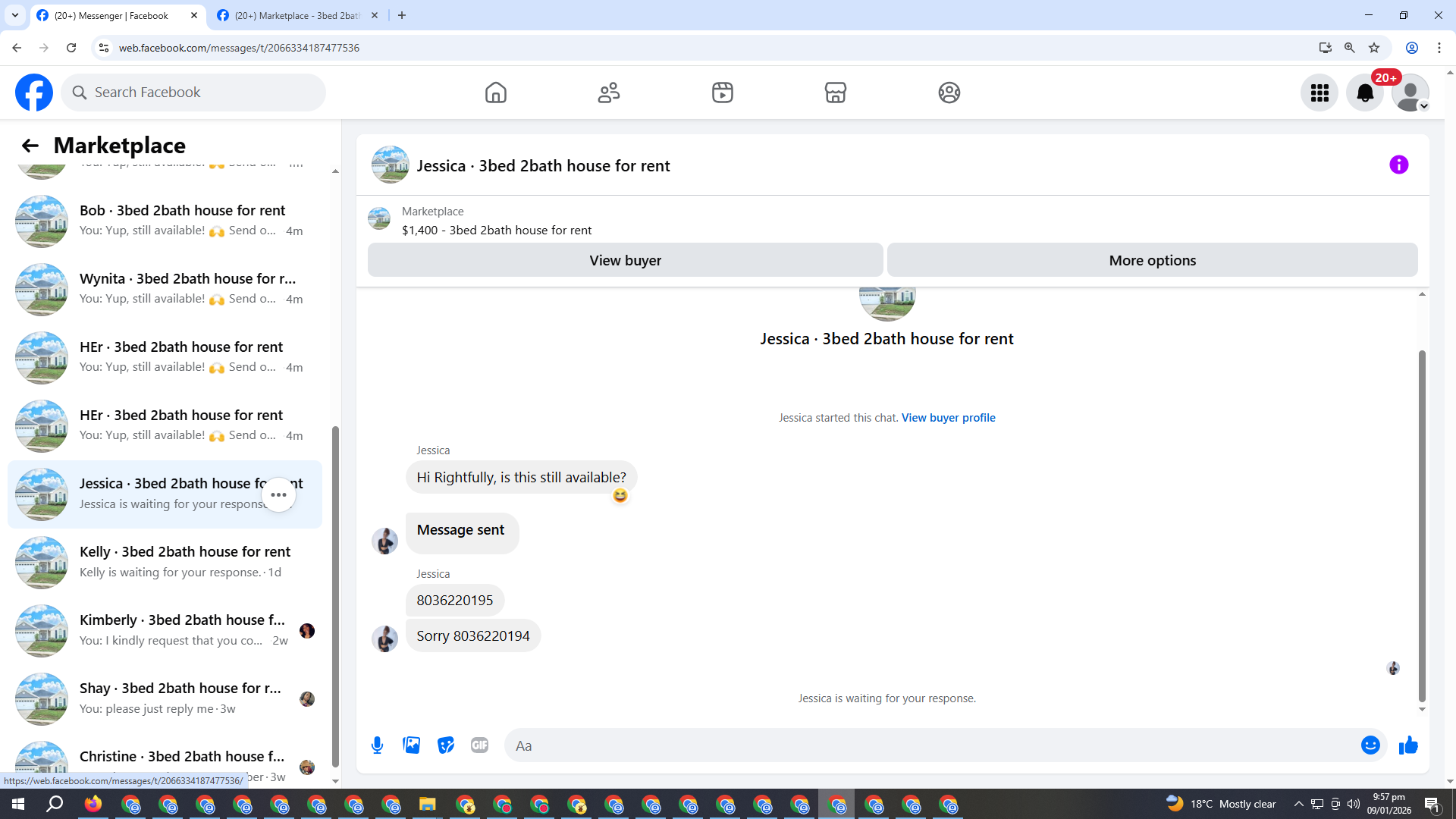This screenshot has width=1456, height=819.
Task: Go to Marketplace from top navigation
Action: coord(835,93)
